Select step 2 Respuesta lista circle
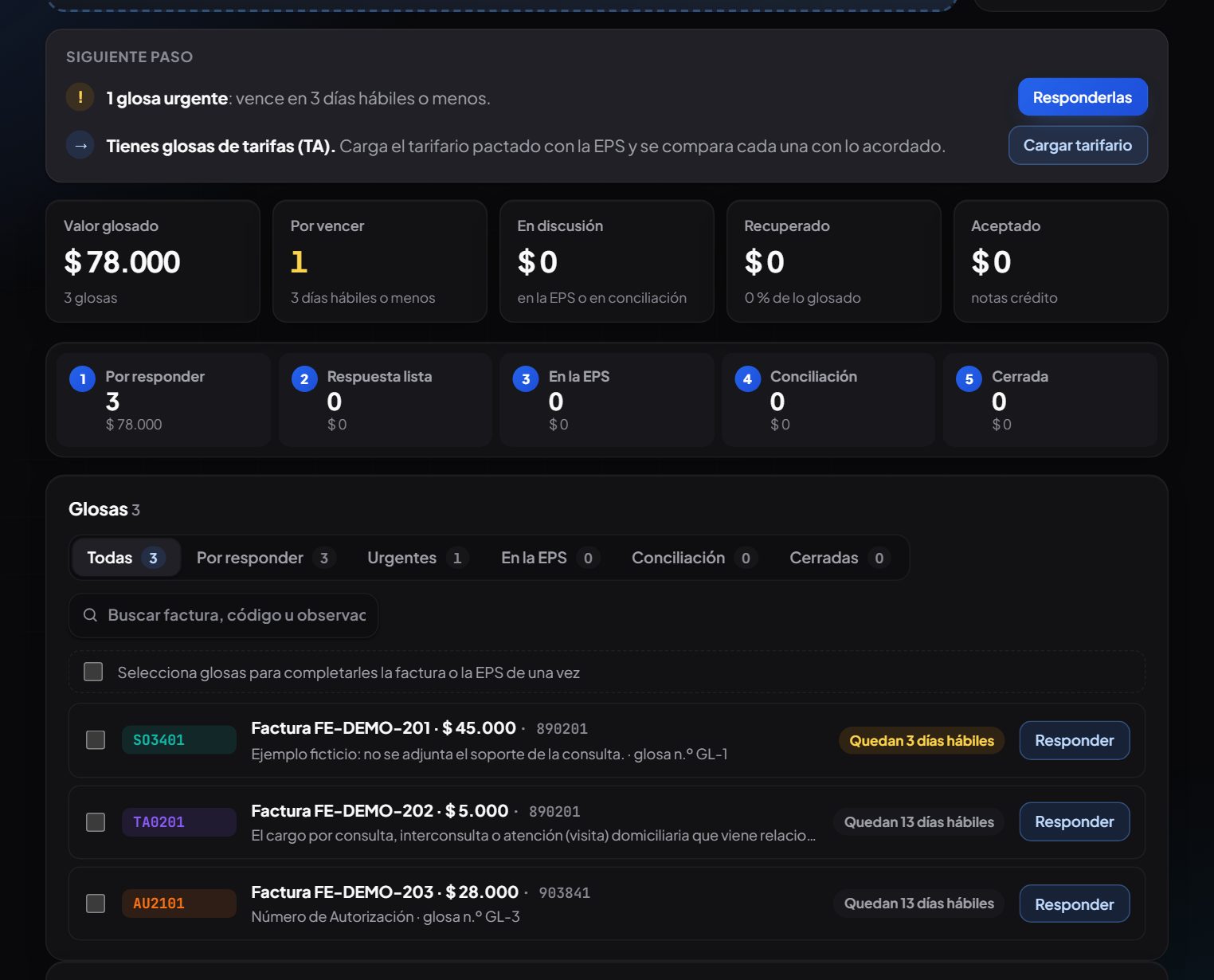 pyautogui.click(x=304, y=379)
